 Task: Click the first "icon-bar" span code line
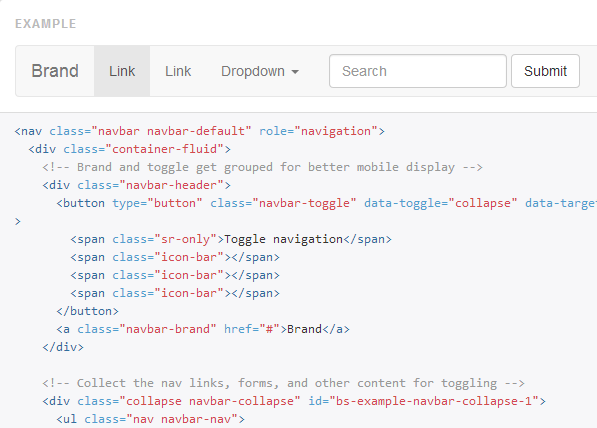[x=175, y=257]
